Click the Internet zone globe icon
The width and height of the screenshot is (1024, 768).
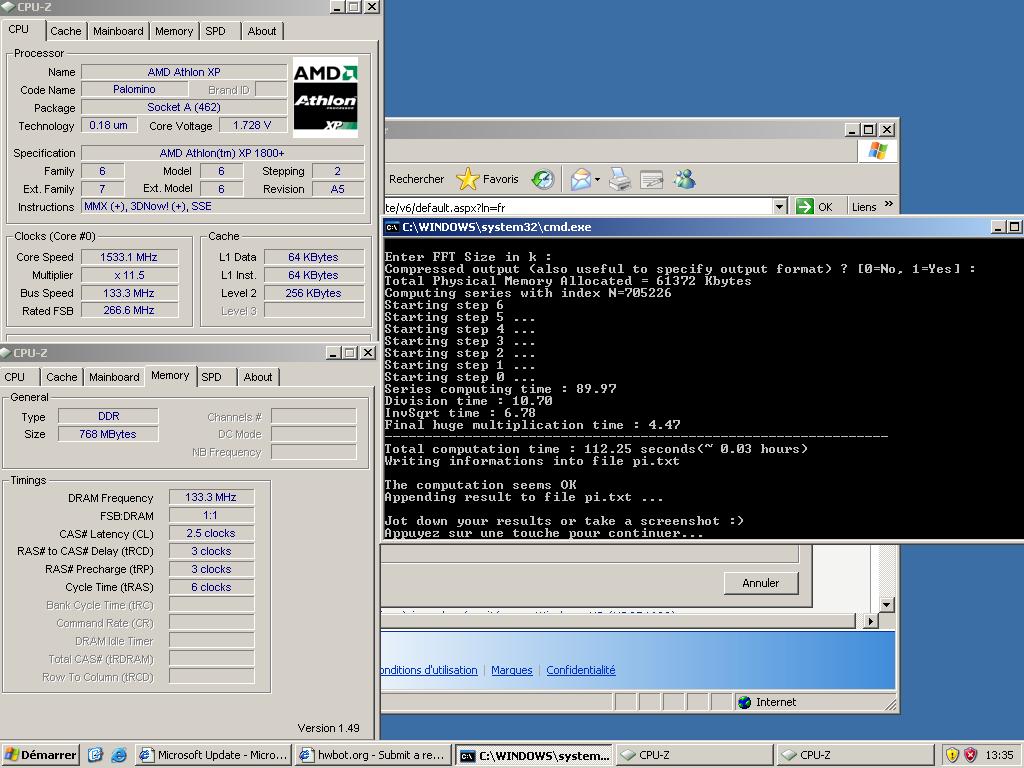coord(744,702)
